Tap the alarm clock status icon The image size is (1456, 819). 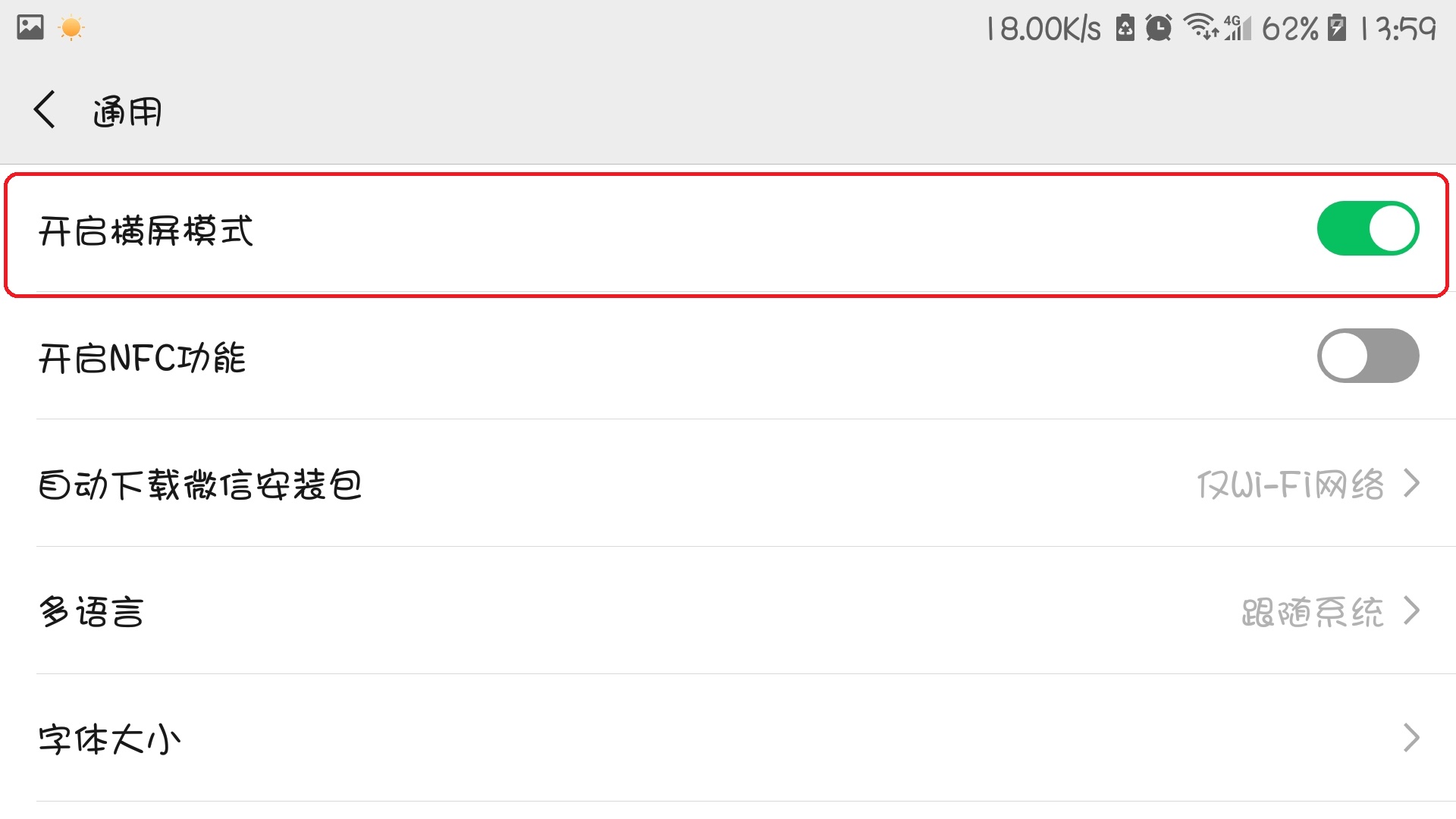click(1158, 28)
